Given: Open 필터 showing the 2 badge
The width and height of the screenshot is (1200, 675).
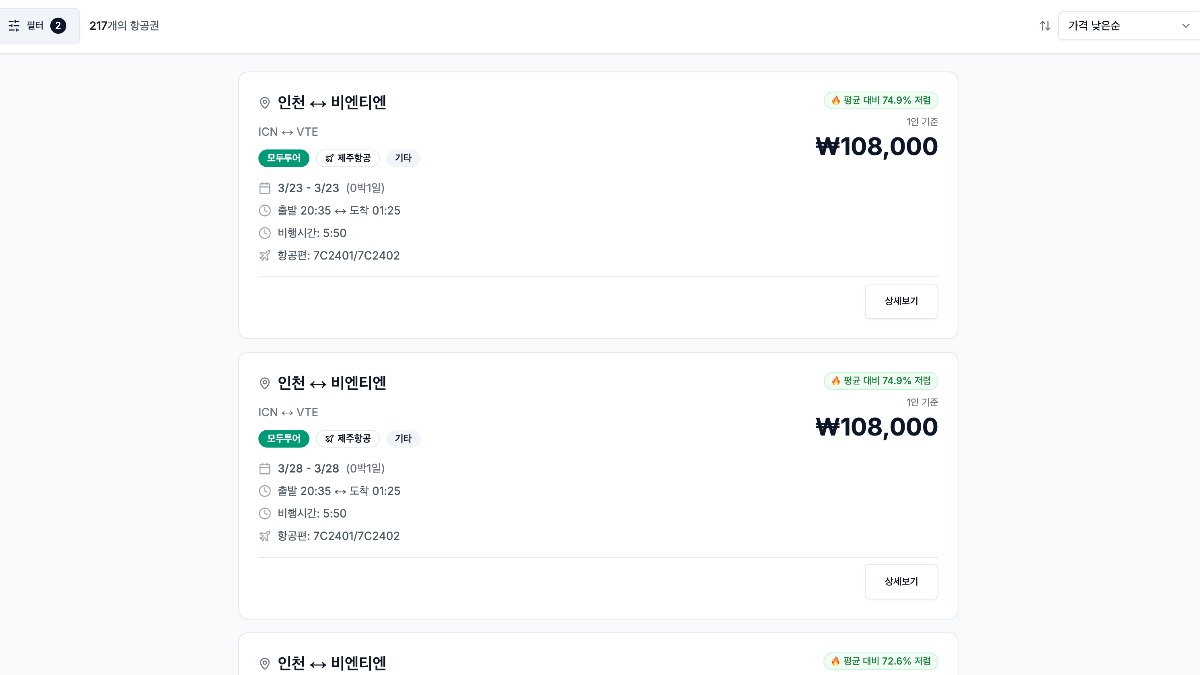Looking at the screenshot, I should pos(40,26).
